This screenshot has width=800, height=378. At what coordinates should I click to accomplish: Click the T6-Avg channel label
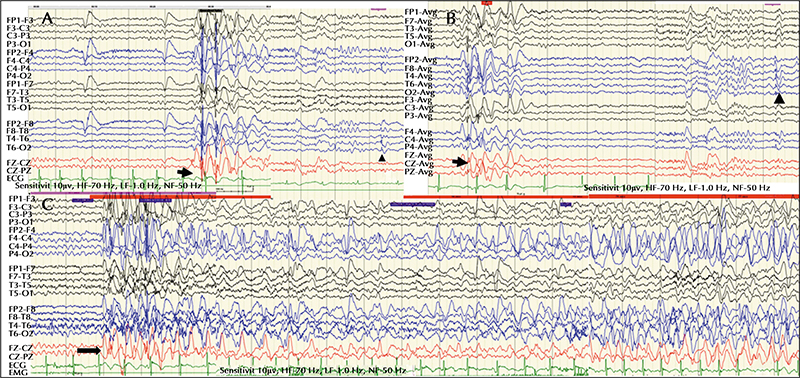418,84
